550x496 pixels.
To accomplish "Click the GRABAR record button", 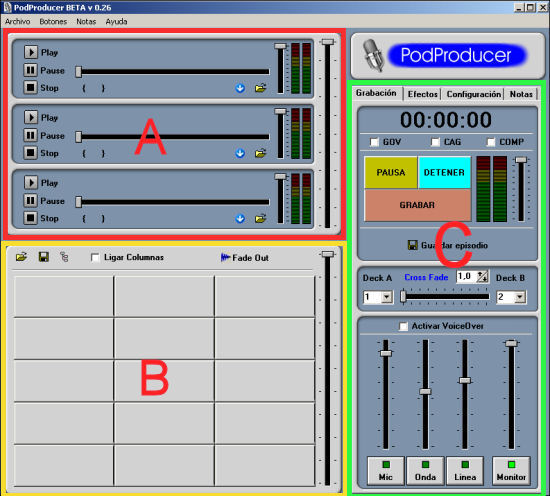I will [417, 205].
